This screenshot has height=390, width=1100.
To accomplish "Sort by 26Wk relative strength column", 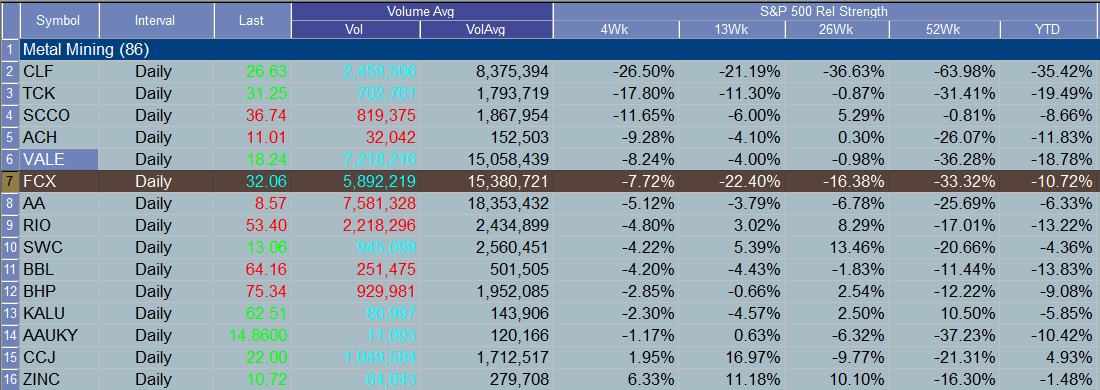I will click(x=836, y=29).
